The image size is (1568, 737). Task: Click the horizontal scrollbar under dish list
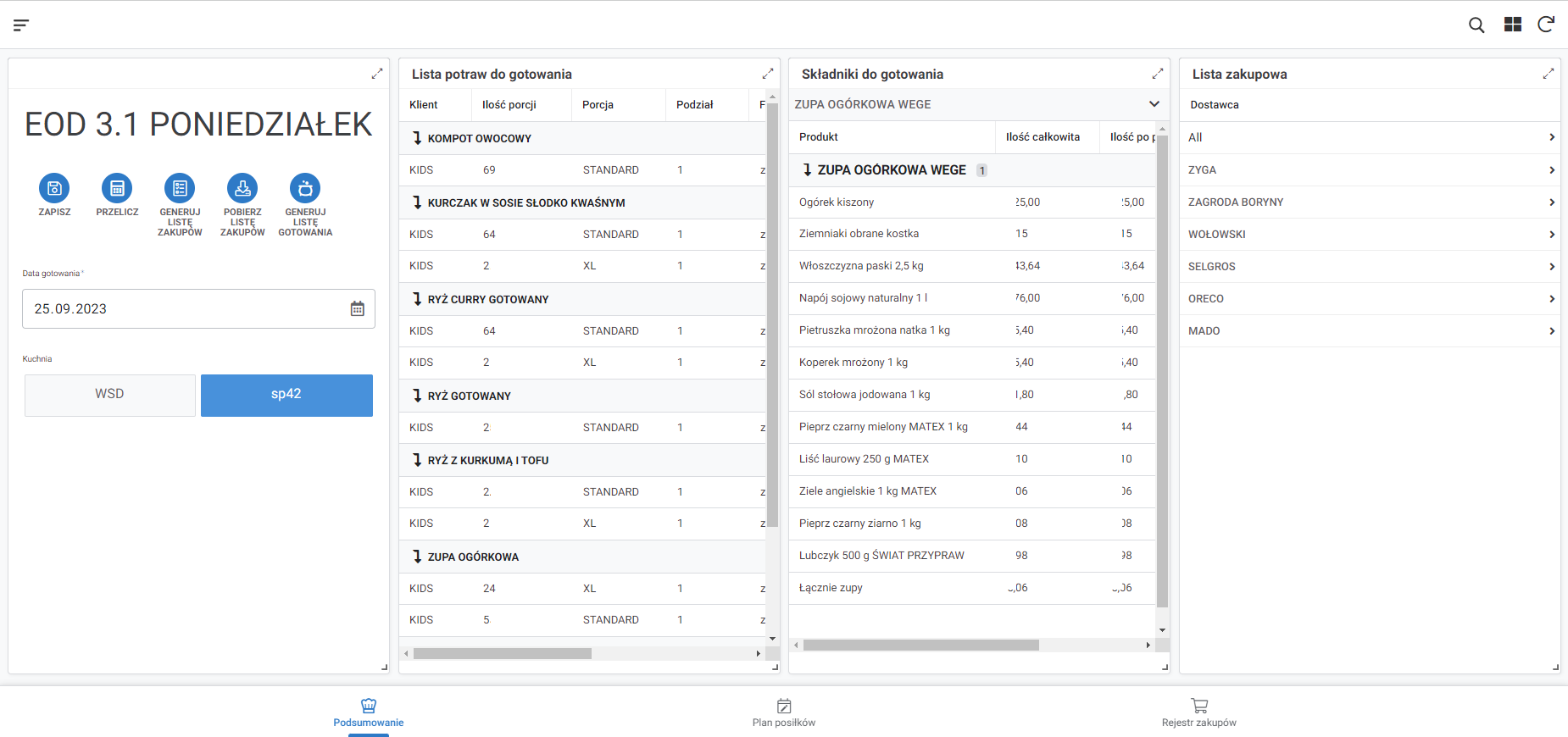[x=502, y=654]
